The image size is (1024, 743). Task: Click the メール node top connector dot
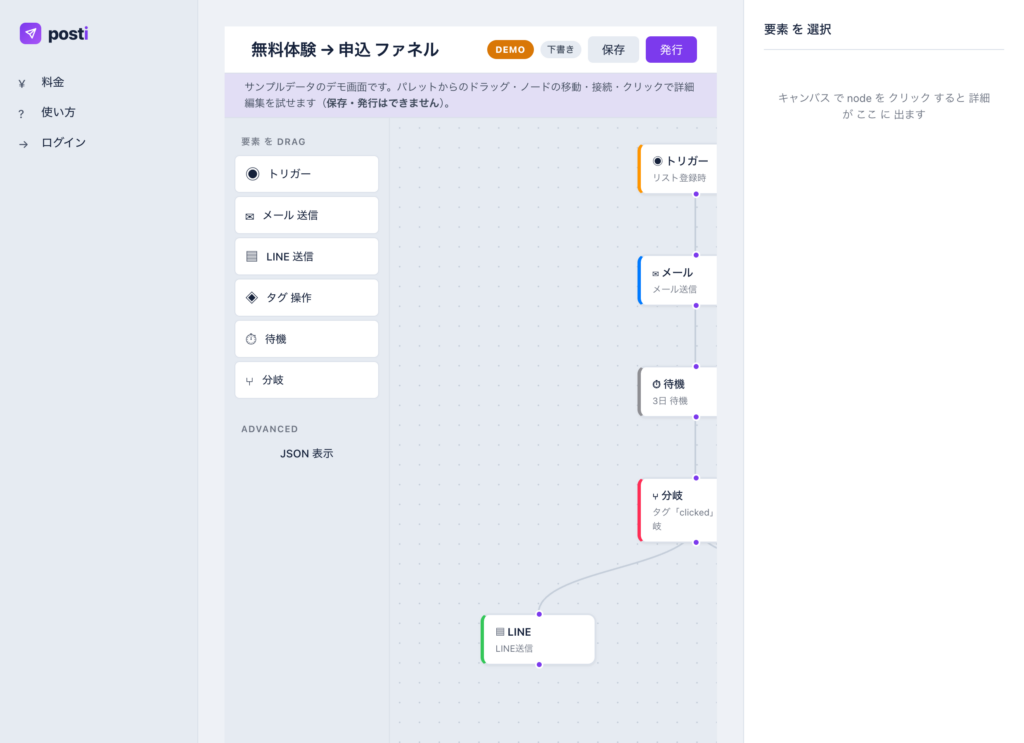(696, 255)
